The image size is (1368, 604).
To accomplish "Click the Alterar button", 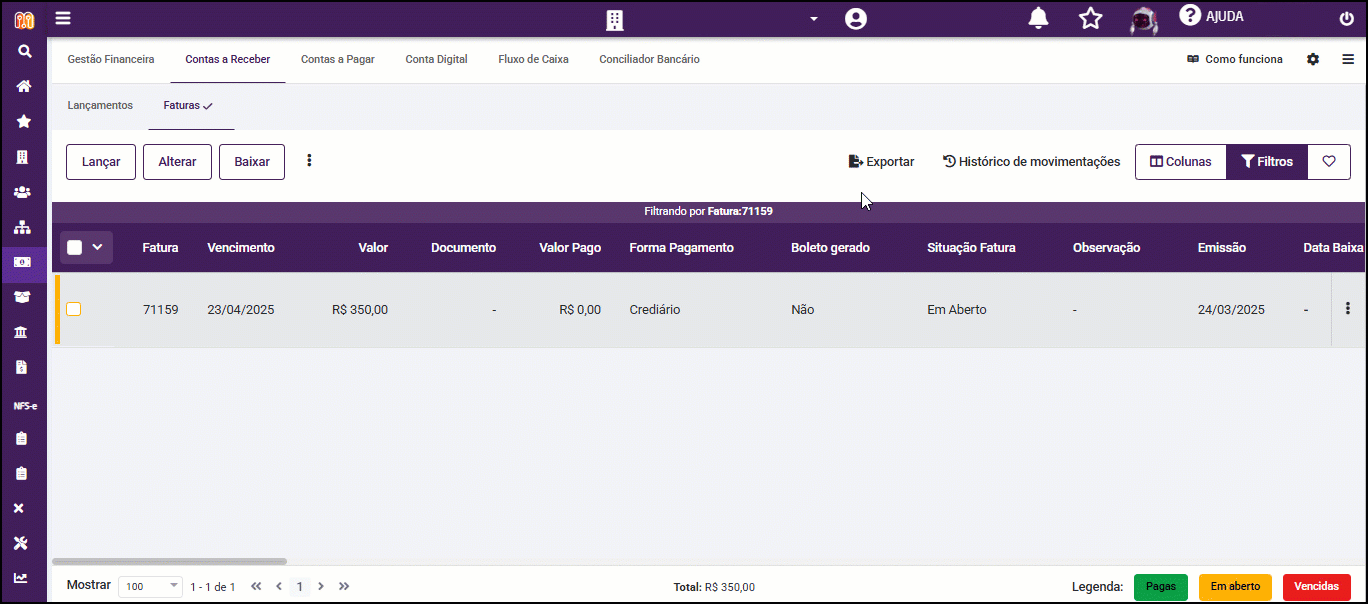I will 177,162.
